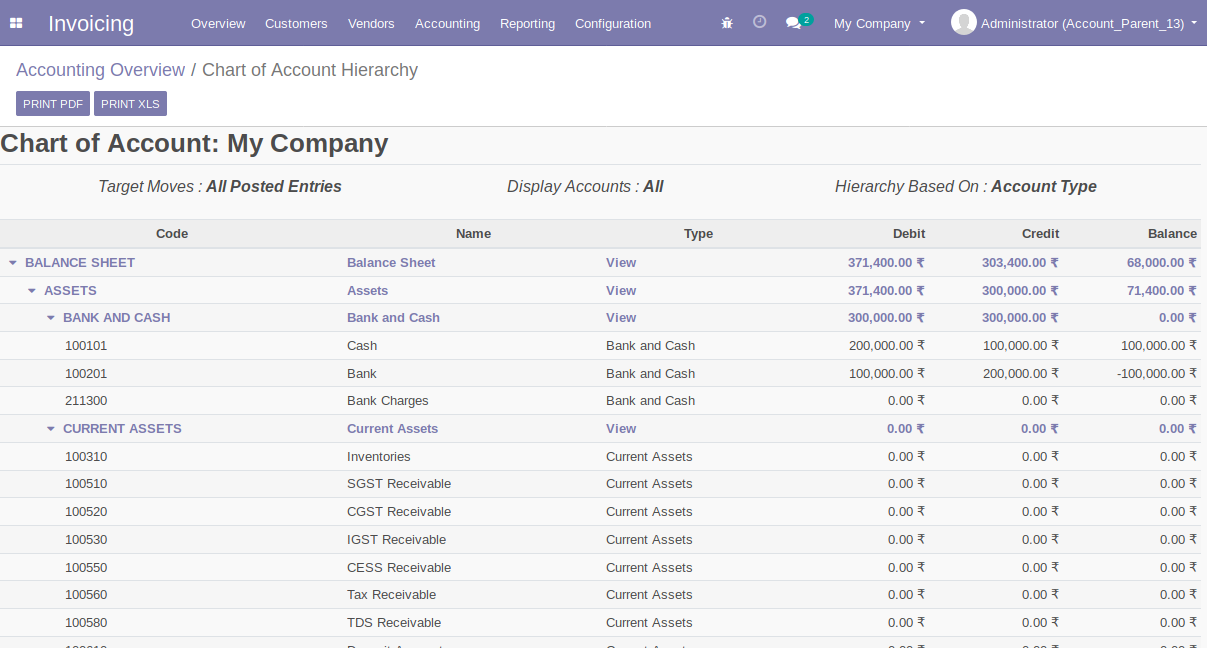1207x648 pixels.
Task: Click the CGST Receivable account name
Action: (x=399, y=512)
